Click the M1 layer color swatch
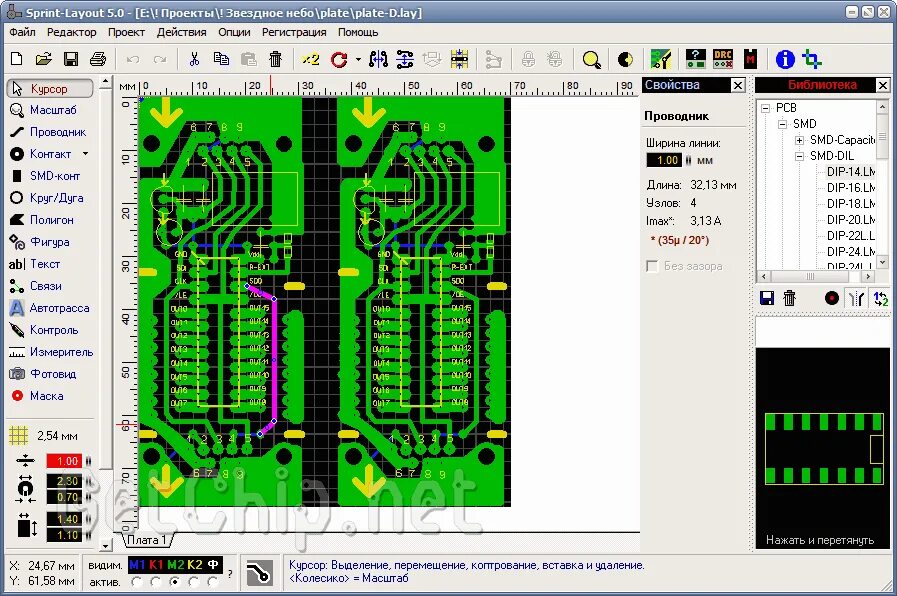This screenshot has height=596, width=897. pyautogui.click(x=137, y=564)
